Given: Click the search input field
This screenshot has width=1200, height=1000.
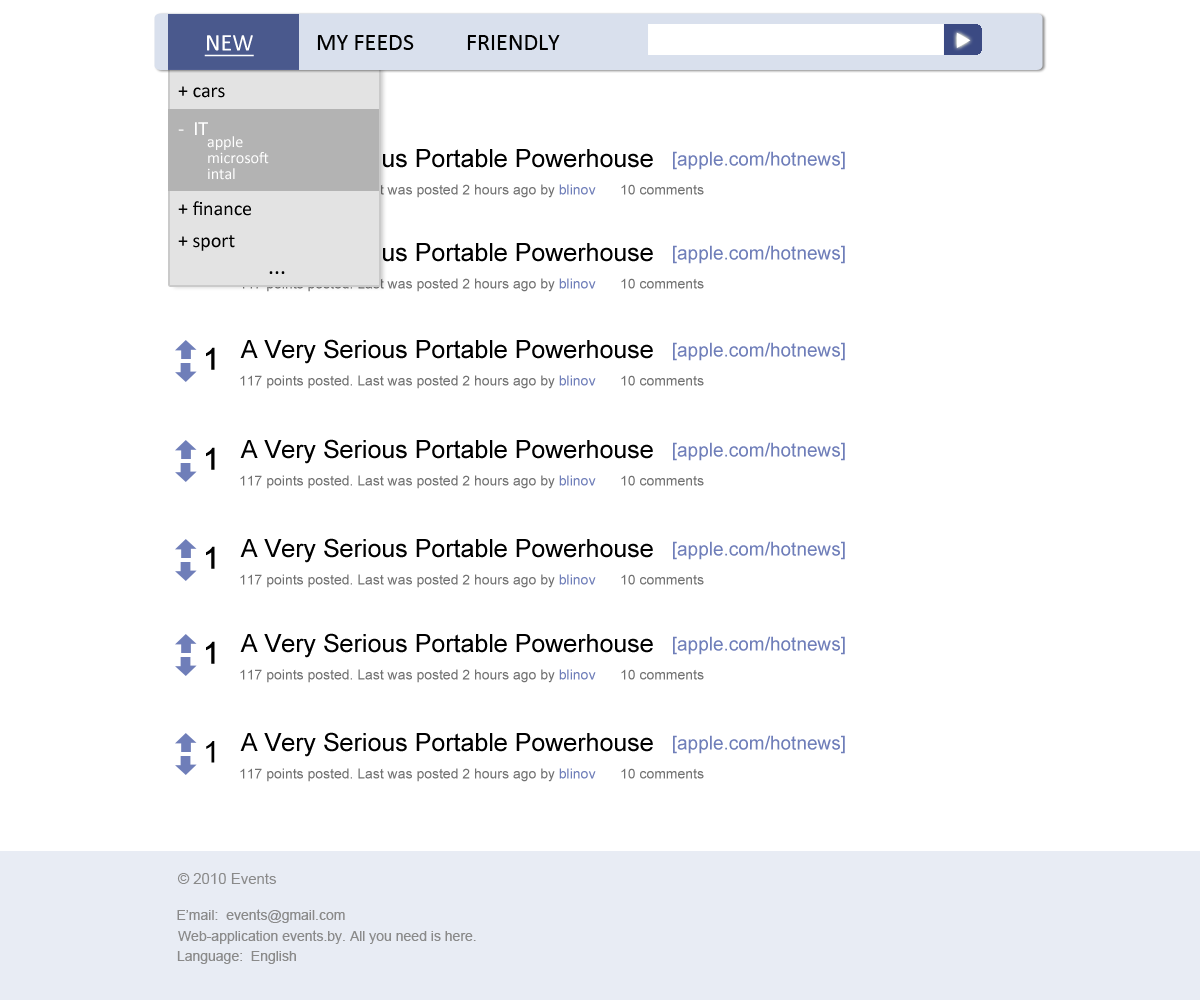Looking at the screenshot, I should (795, 40).
